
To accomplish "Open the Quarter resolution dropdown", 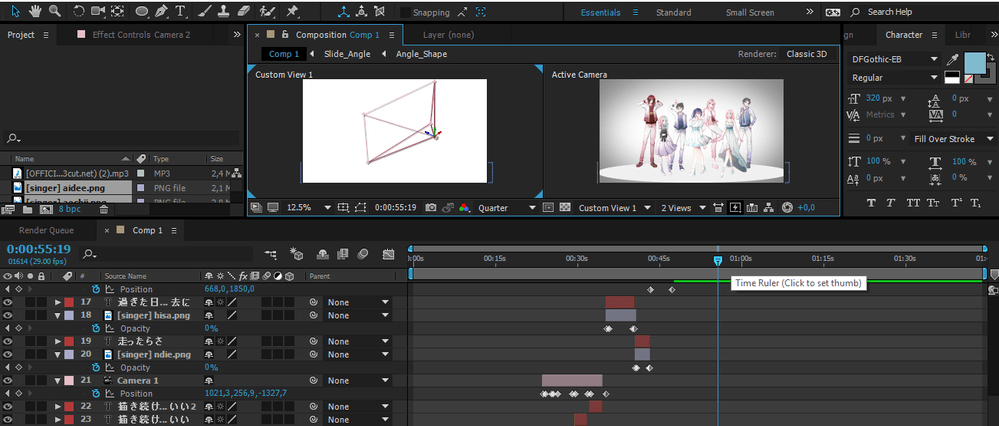I will [x=507, y=208].
